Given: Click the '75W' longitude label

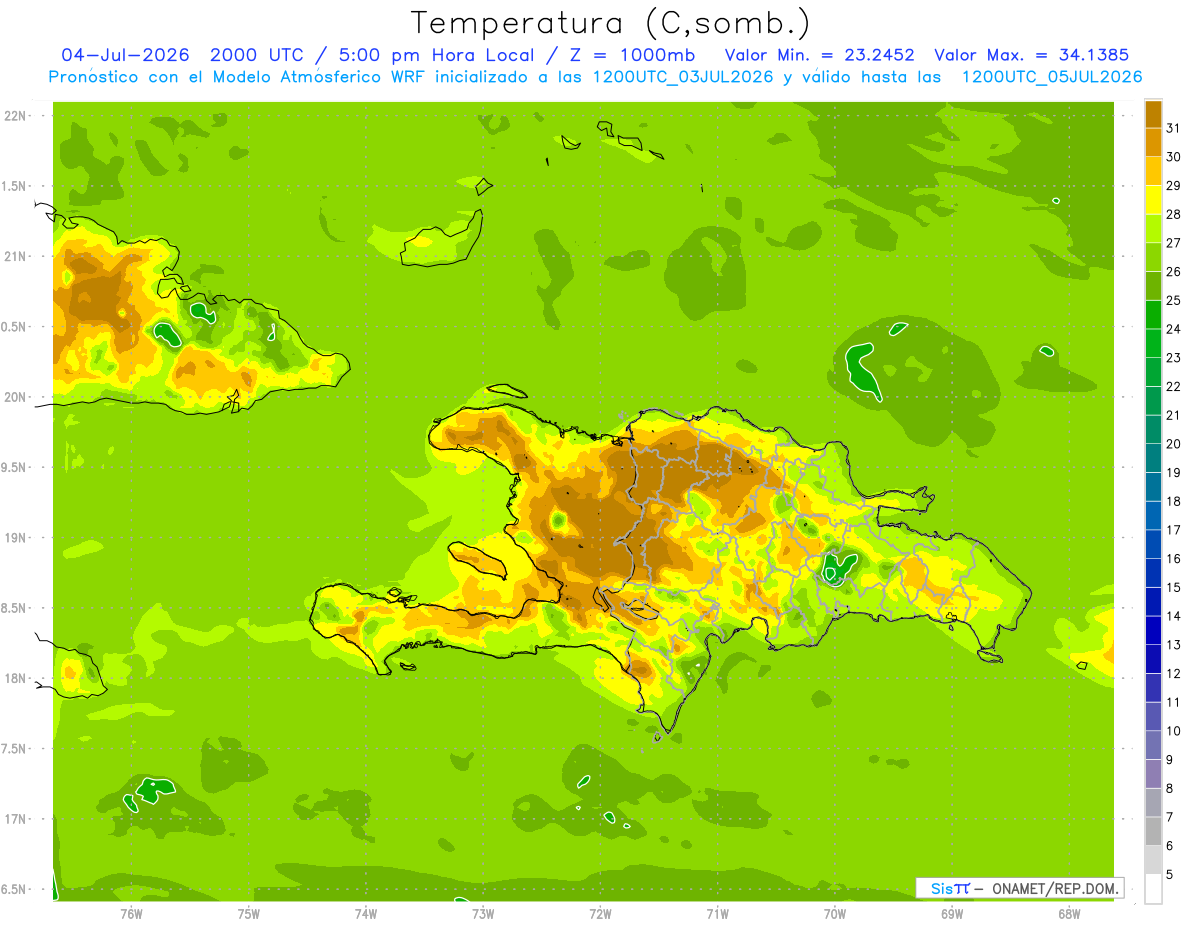Looking at the screenshot, I should pyautogui.click(x=249, y=913).
